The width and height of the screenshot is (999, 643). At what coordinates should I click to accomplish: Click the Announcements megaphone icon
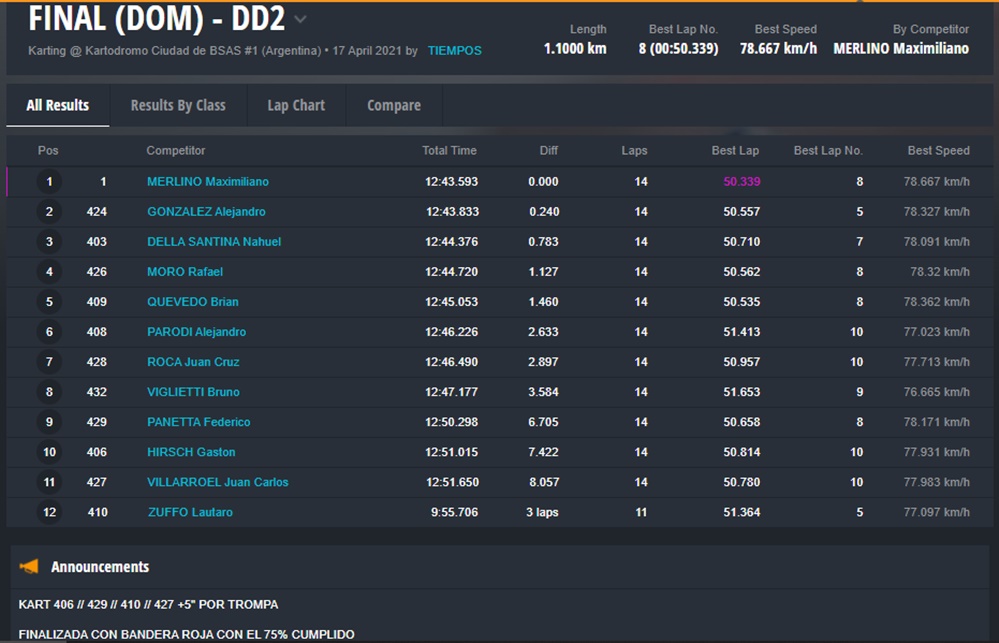point(30,567)
